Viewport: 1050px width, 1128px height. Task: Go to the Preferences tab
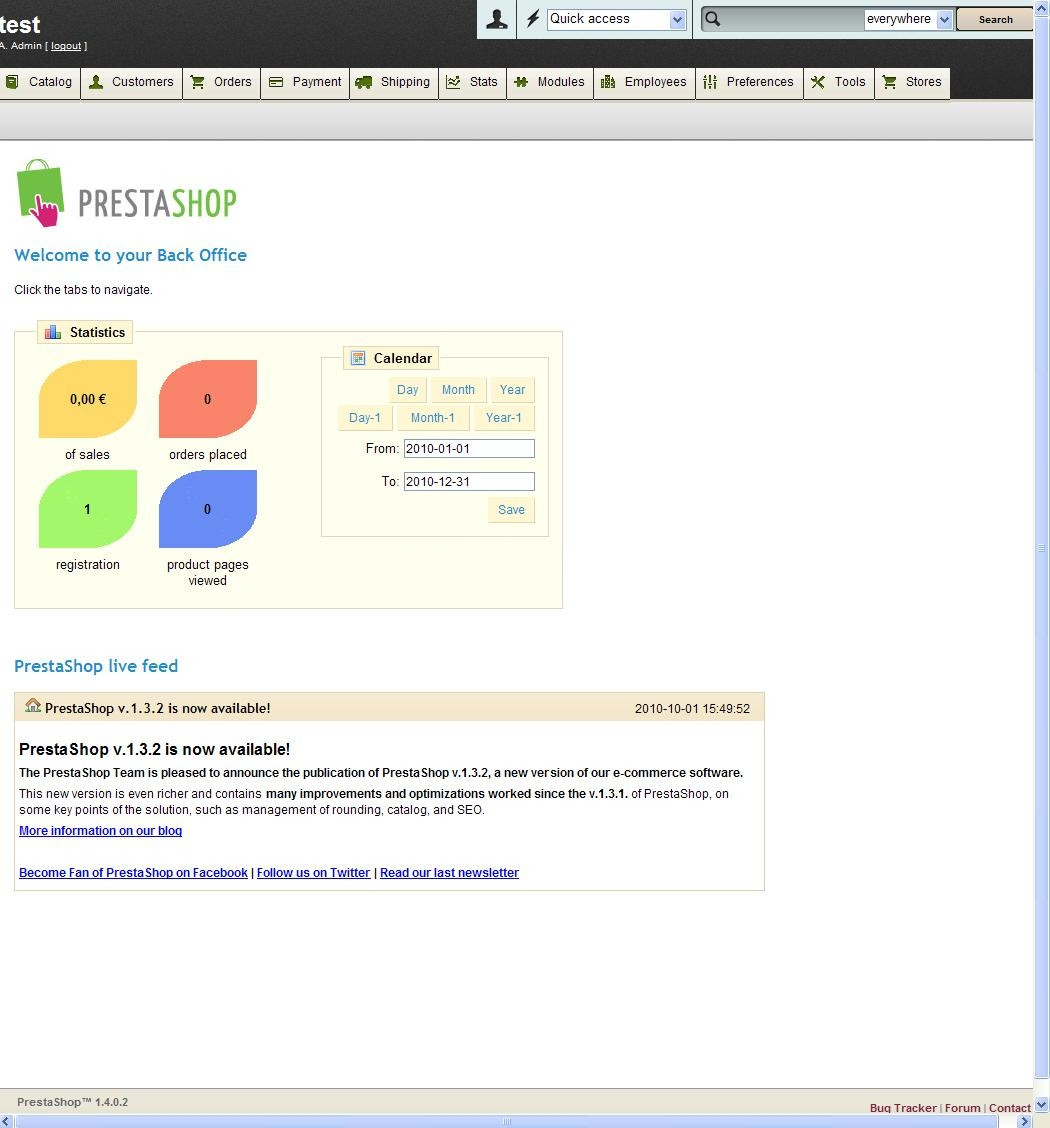[748, 82]
